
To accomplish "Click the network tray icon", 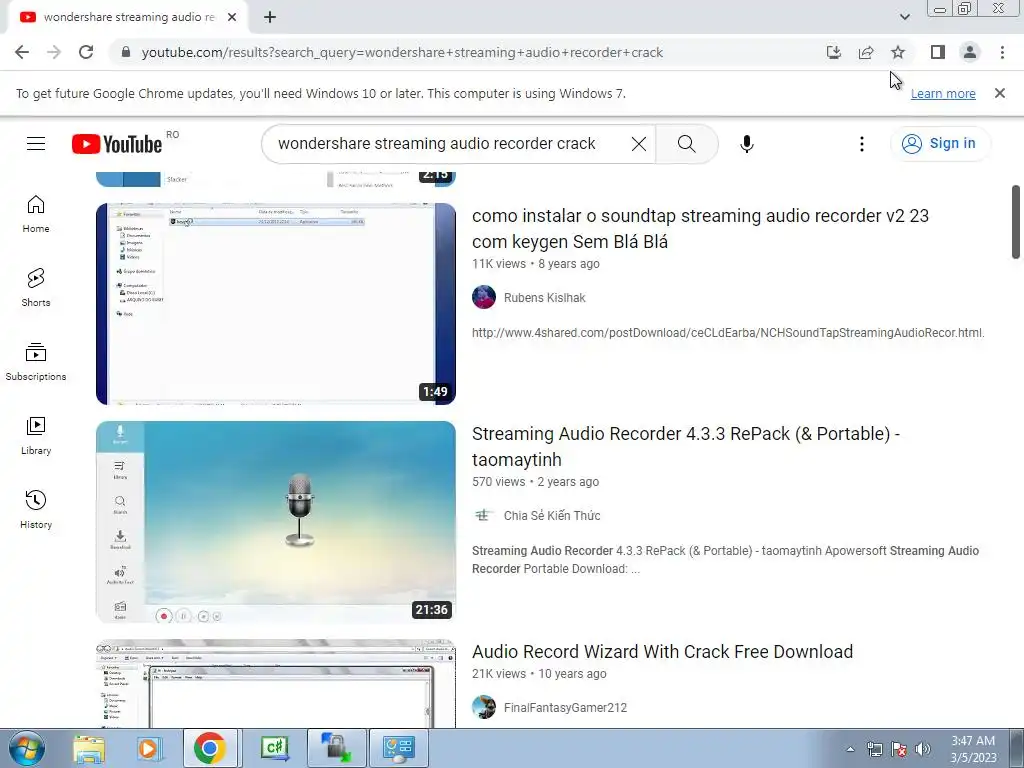I will click(874, 749).
